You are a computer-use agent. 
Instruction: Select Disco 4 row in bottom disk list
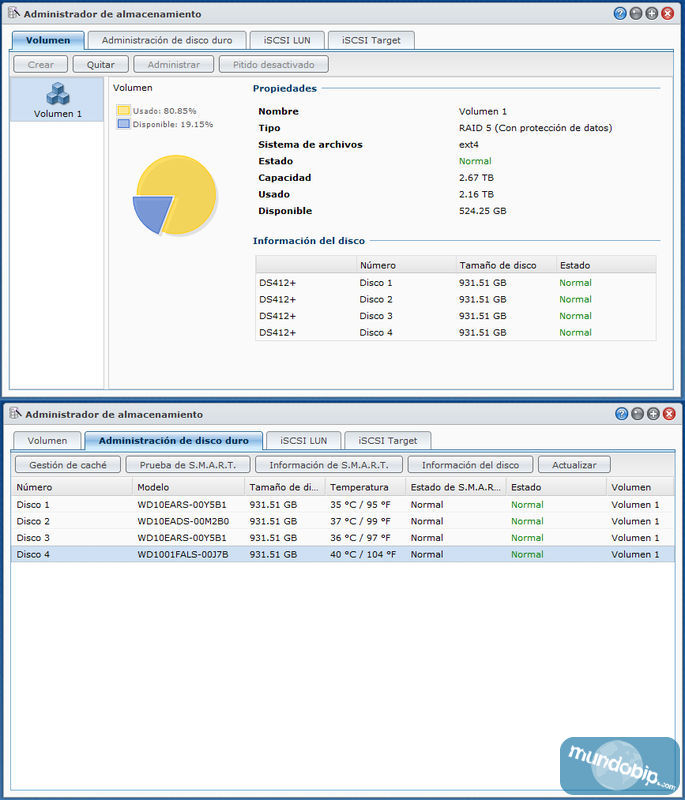(343, 555)
